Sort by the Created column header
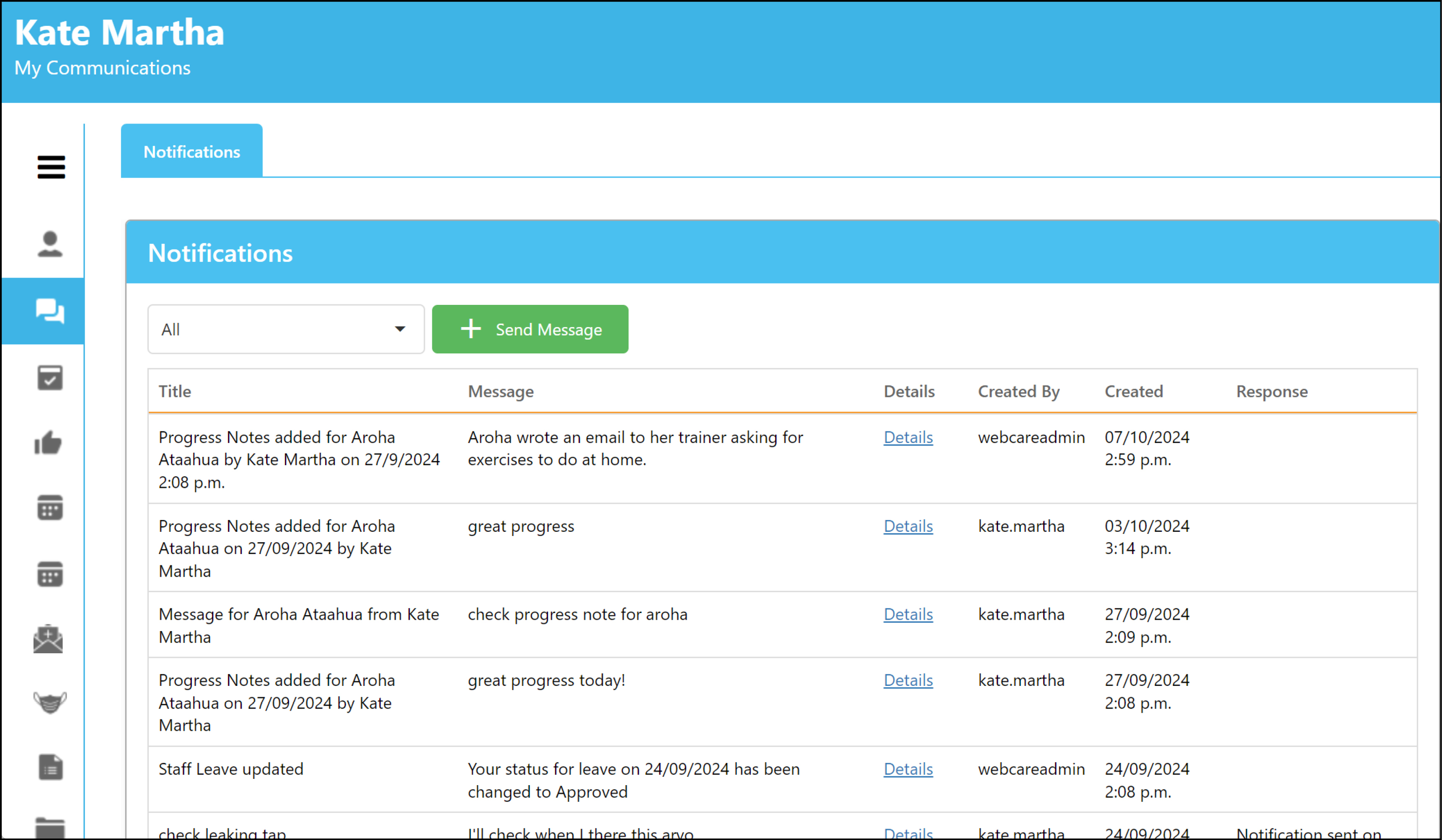 [1134, 392]
